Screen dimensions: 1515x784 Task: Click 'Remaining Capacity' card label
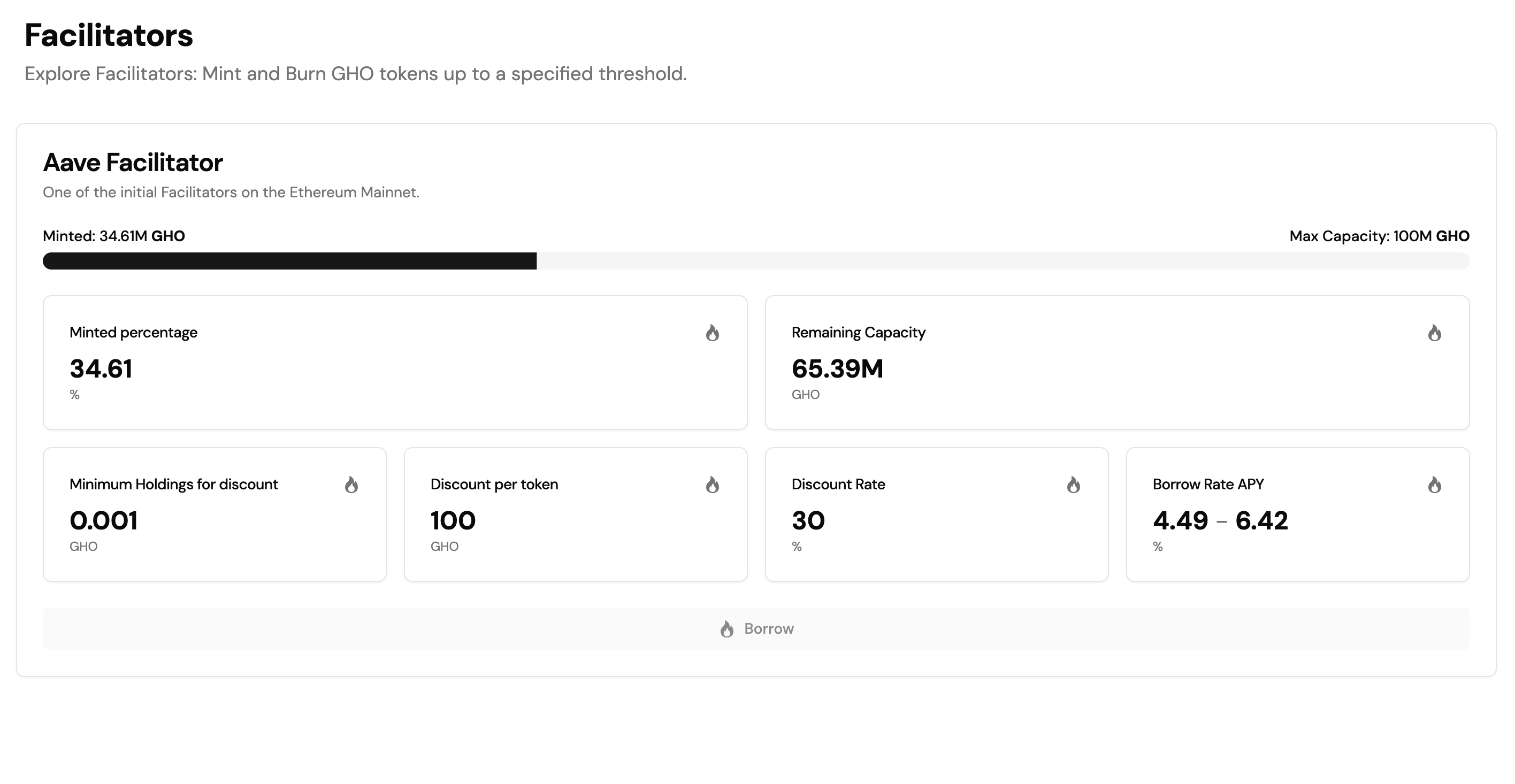coord(859,332)
